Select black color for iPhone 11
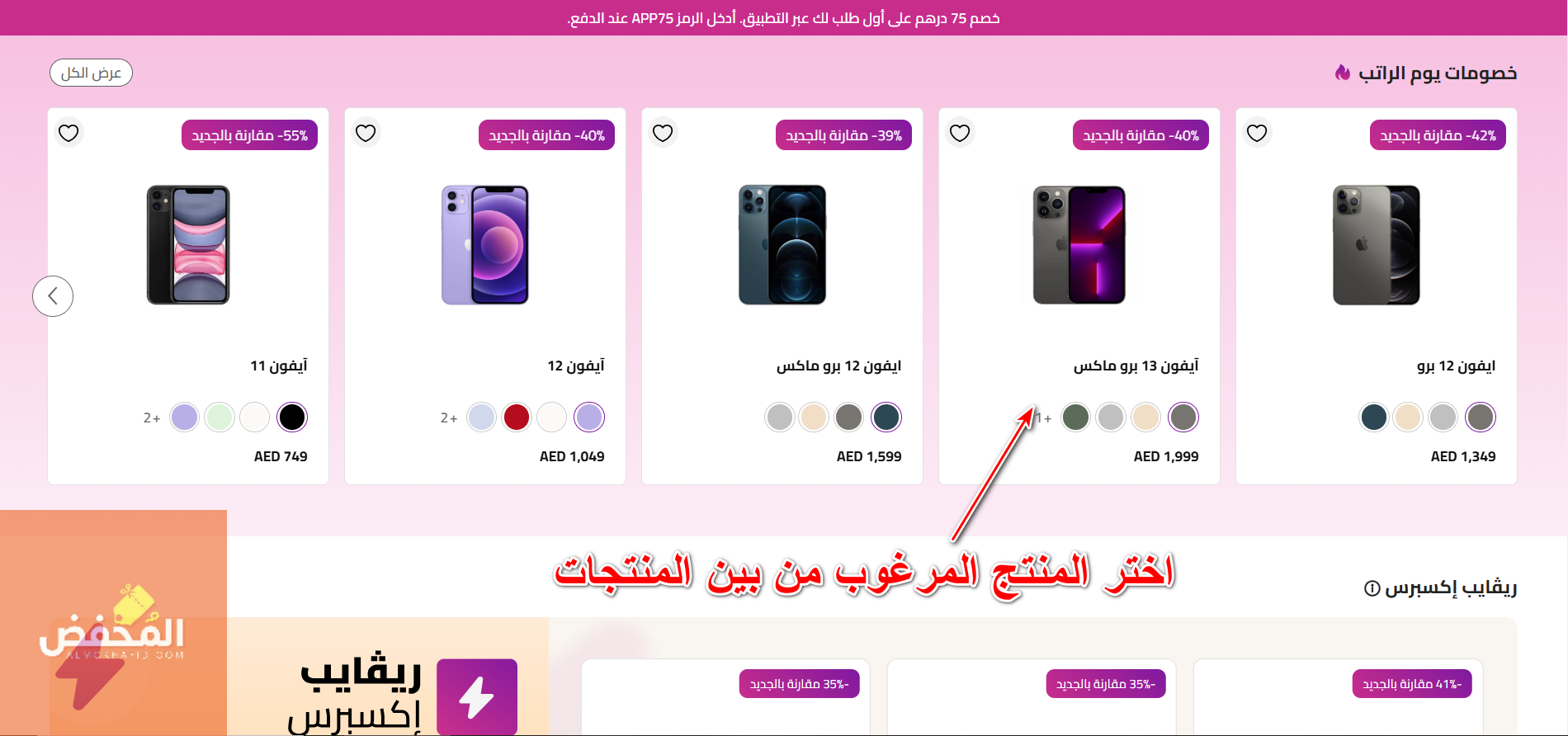Viewport: 1568px width, 736px height. 291,418
